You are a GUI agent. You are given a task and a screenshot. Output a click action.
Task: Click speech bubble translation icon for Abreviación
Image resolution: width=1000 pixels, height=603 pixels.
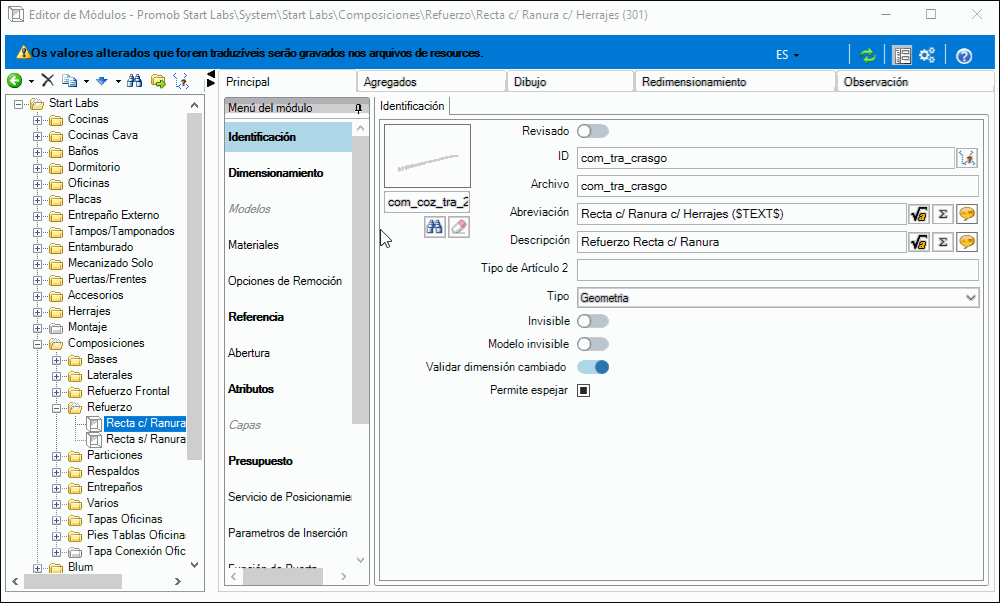point(967,214)
